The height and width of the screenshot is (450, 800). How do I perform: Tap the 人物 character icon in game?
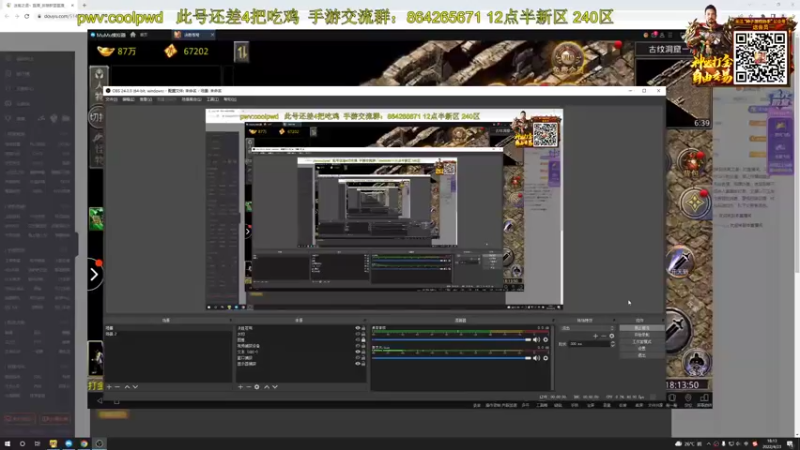pyautogui.click(x=99, y=84)
